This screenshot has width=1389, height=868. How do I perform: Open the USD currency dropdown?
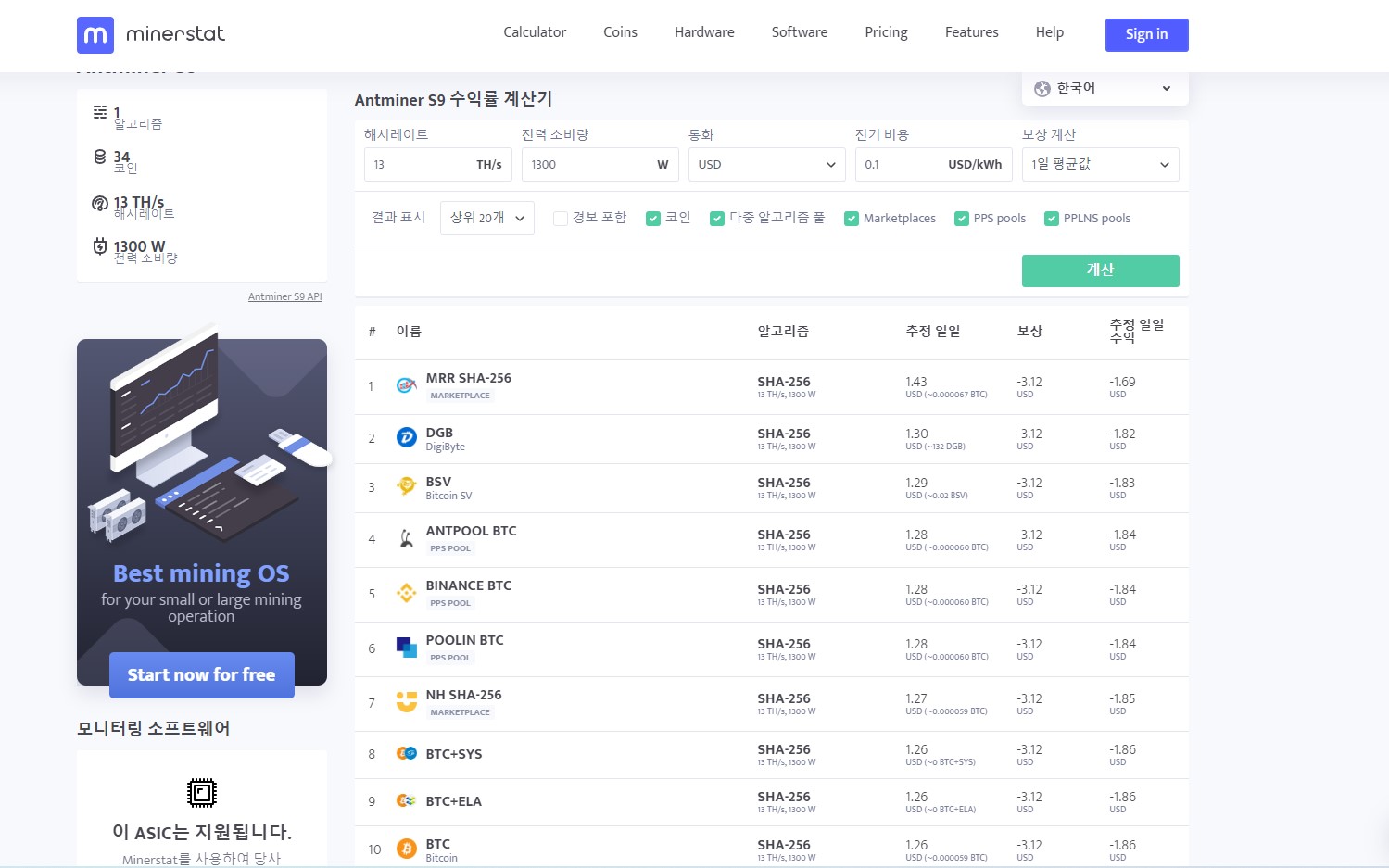(767, 164)
